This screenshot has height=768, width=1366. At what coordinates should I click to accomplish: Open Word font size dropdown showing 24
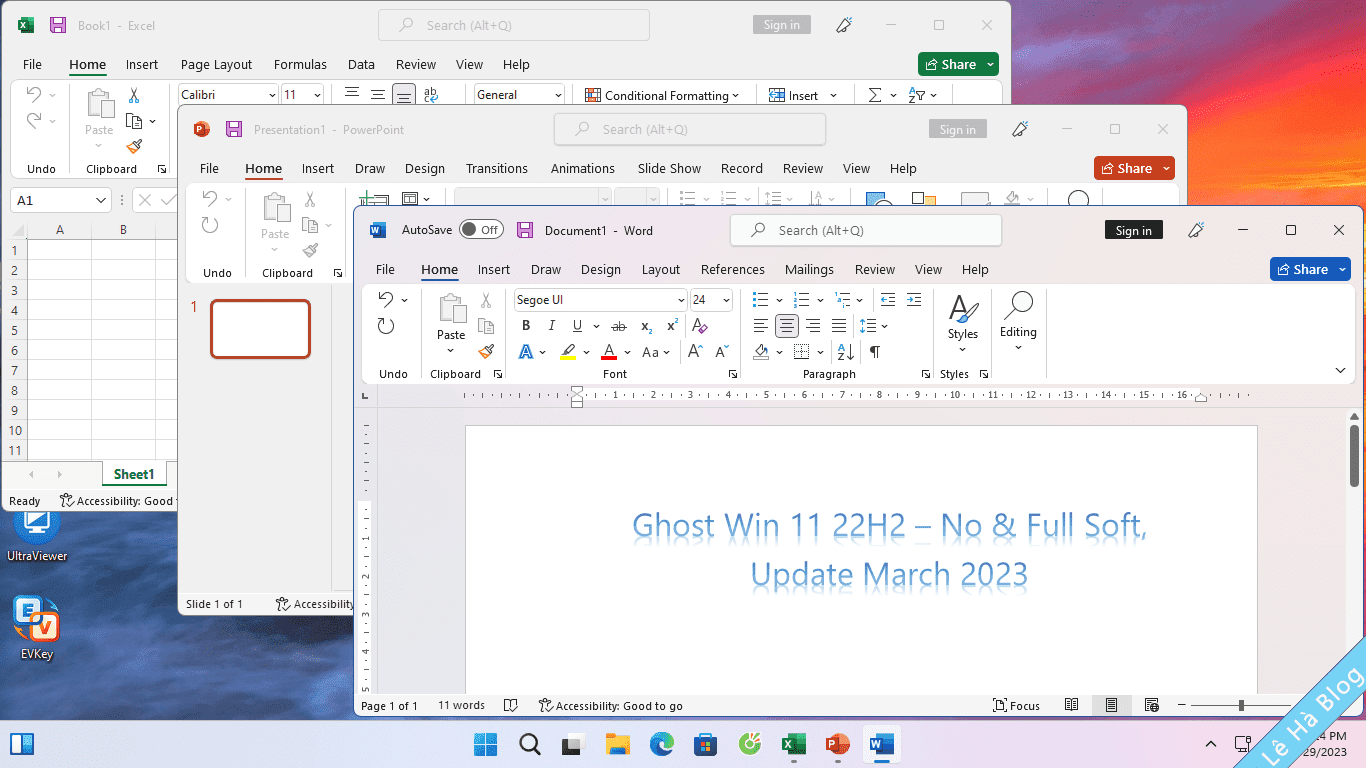point(726,300)
